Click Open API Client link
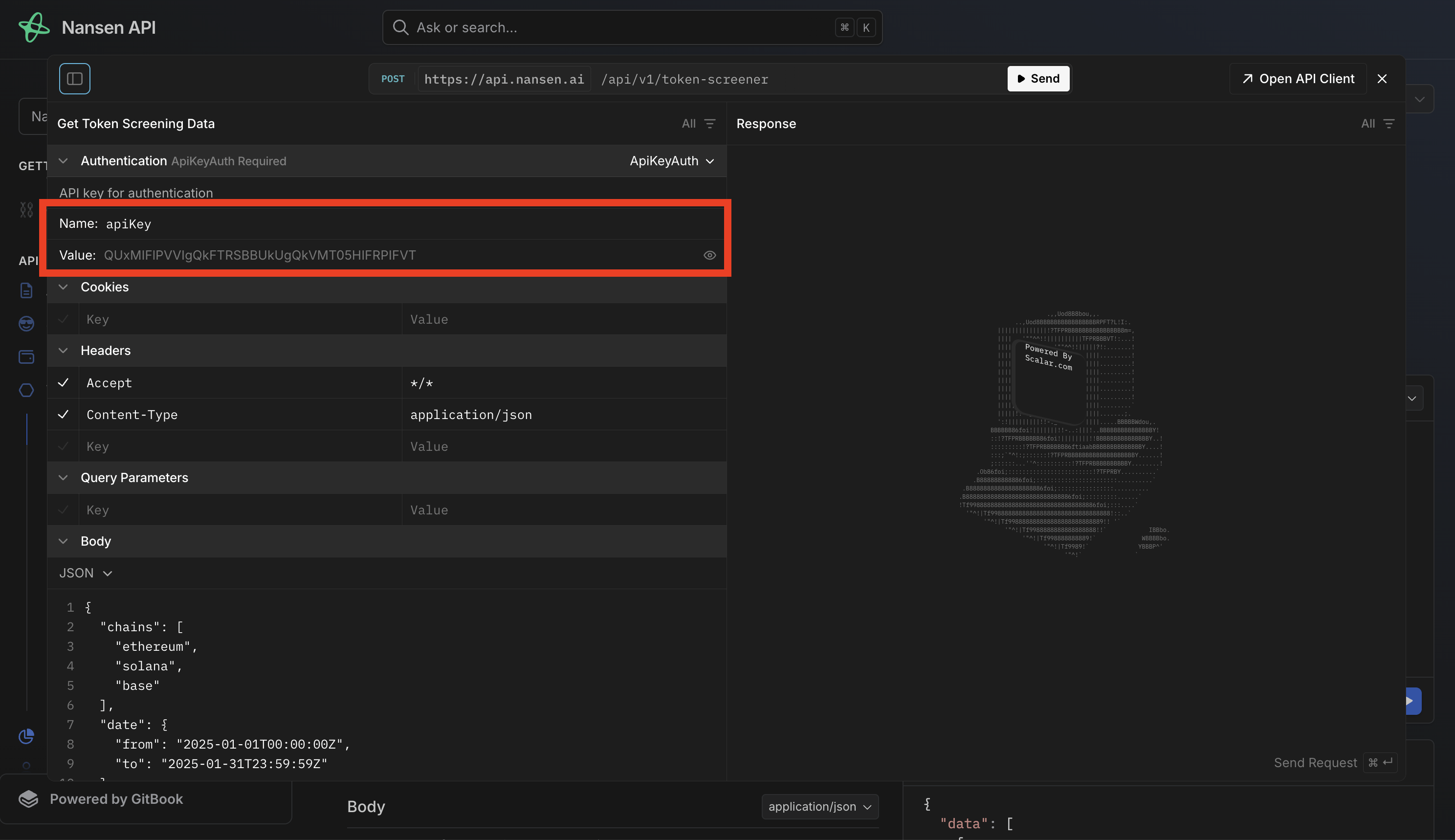 point(1298,78)
